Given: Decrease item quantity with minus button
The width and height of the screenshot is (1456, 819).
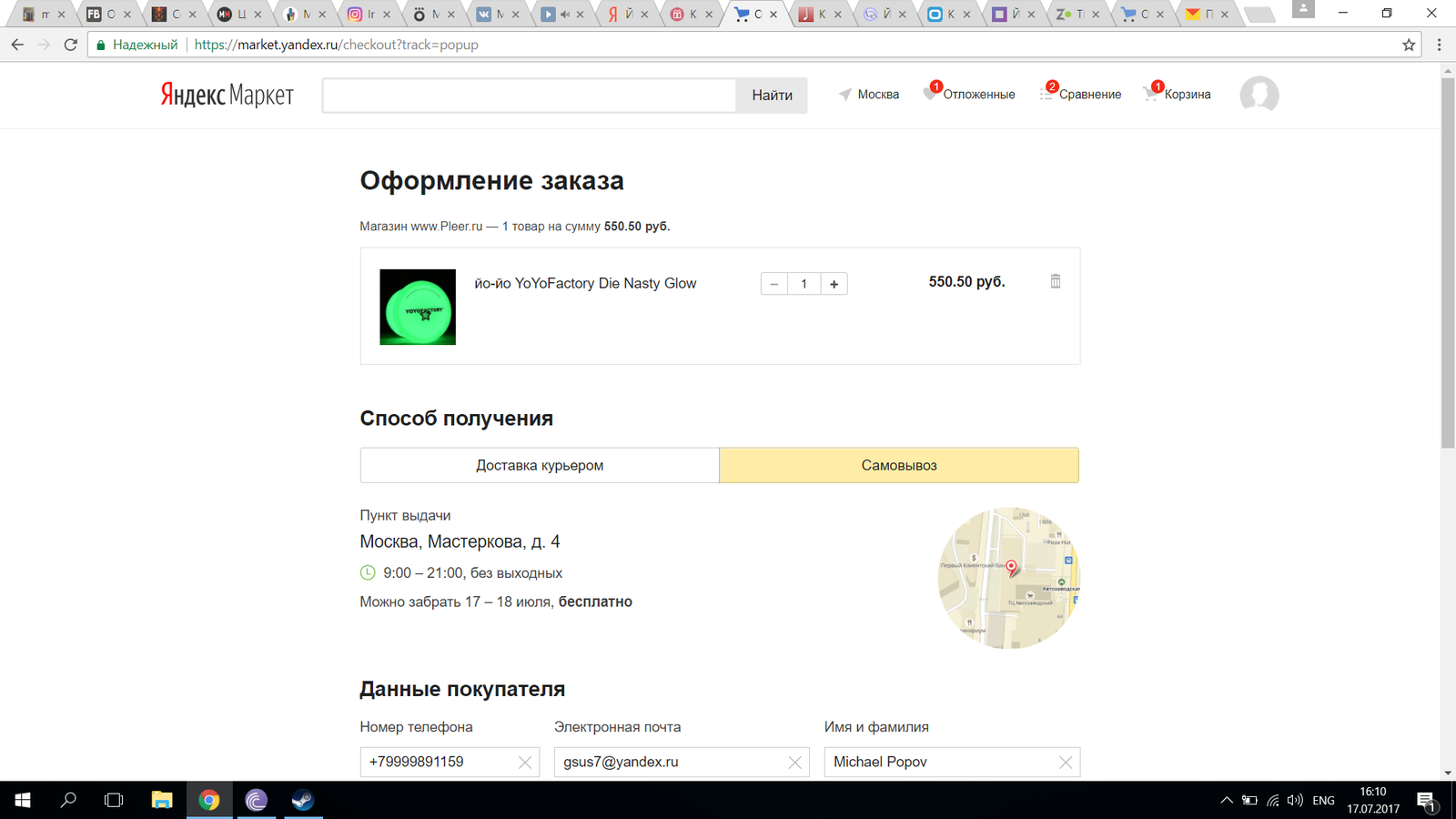Looking at the screenshot, I should coord(774,284).
